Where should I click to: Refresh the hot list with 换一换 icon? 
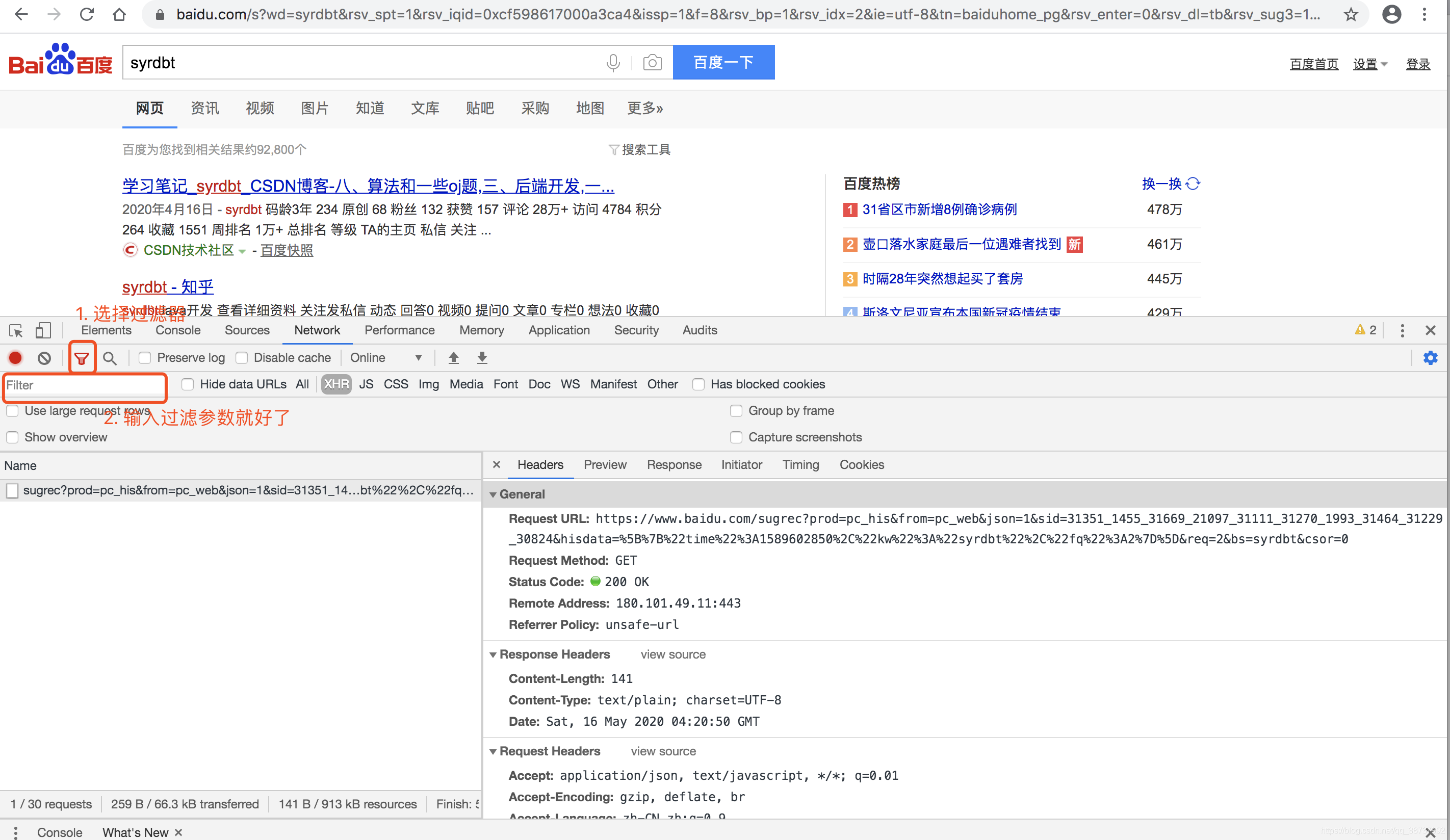pos(1194,183)
